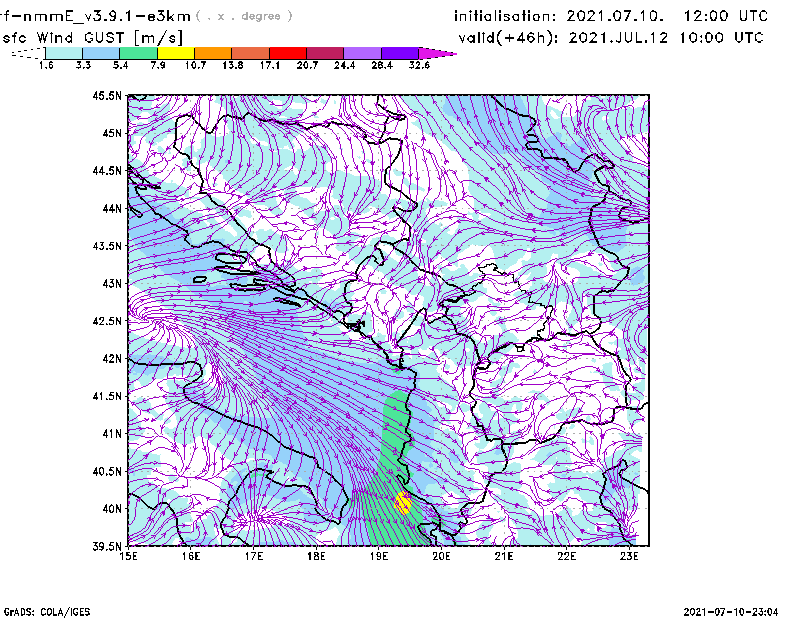Click the 17E longitude label
This screenshot has height=618, width=800.
coord(254,556)
